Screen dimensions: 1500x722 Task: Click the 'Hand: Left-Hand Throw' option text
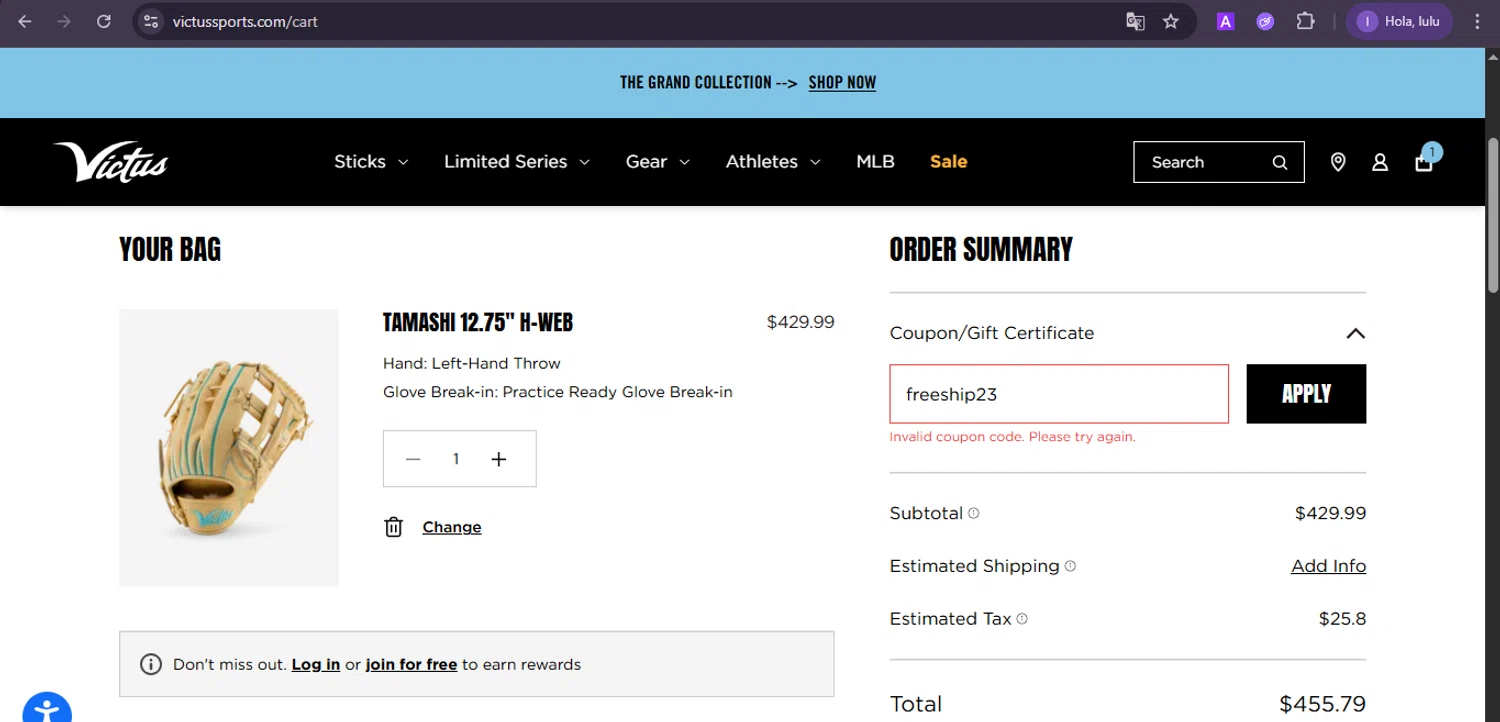pos(471,363)
